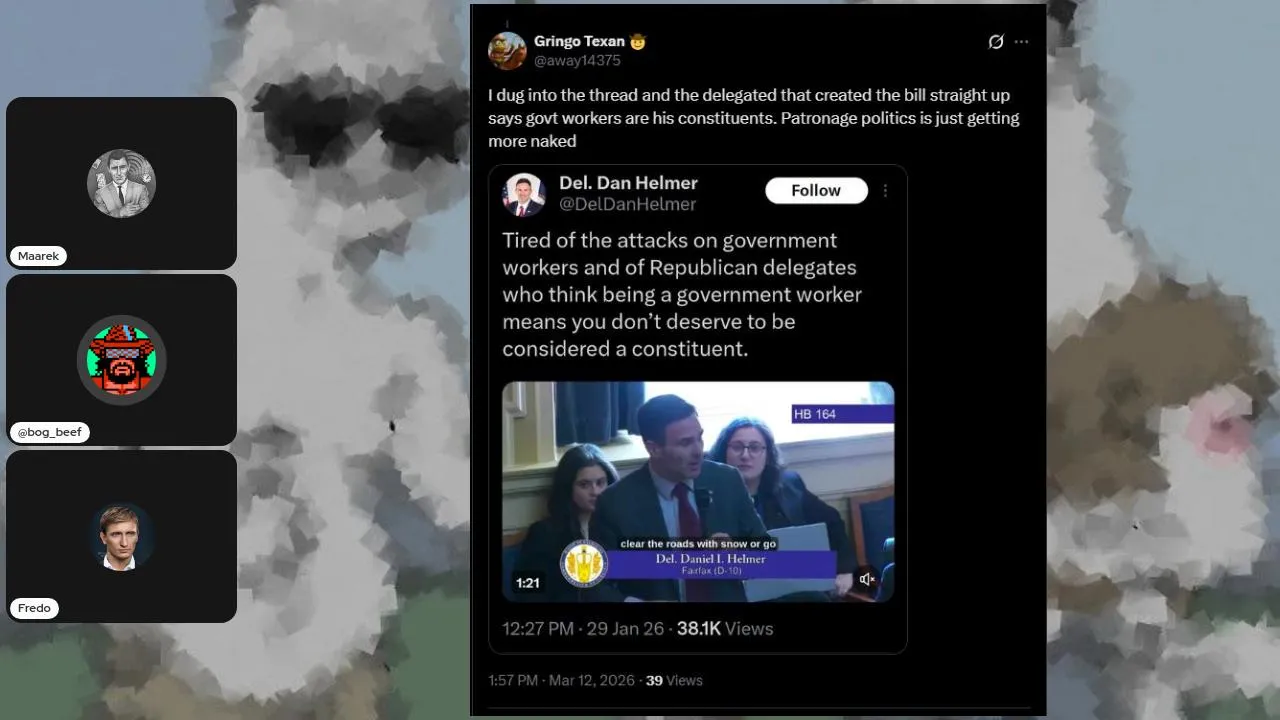1280x720 pixels.
Task: Open the three-dot more menu on Gringo Texan's post
Action: tap(1021, 42)
